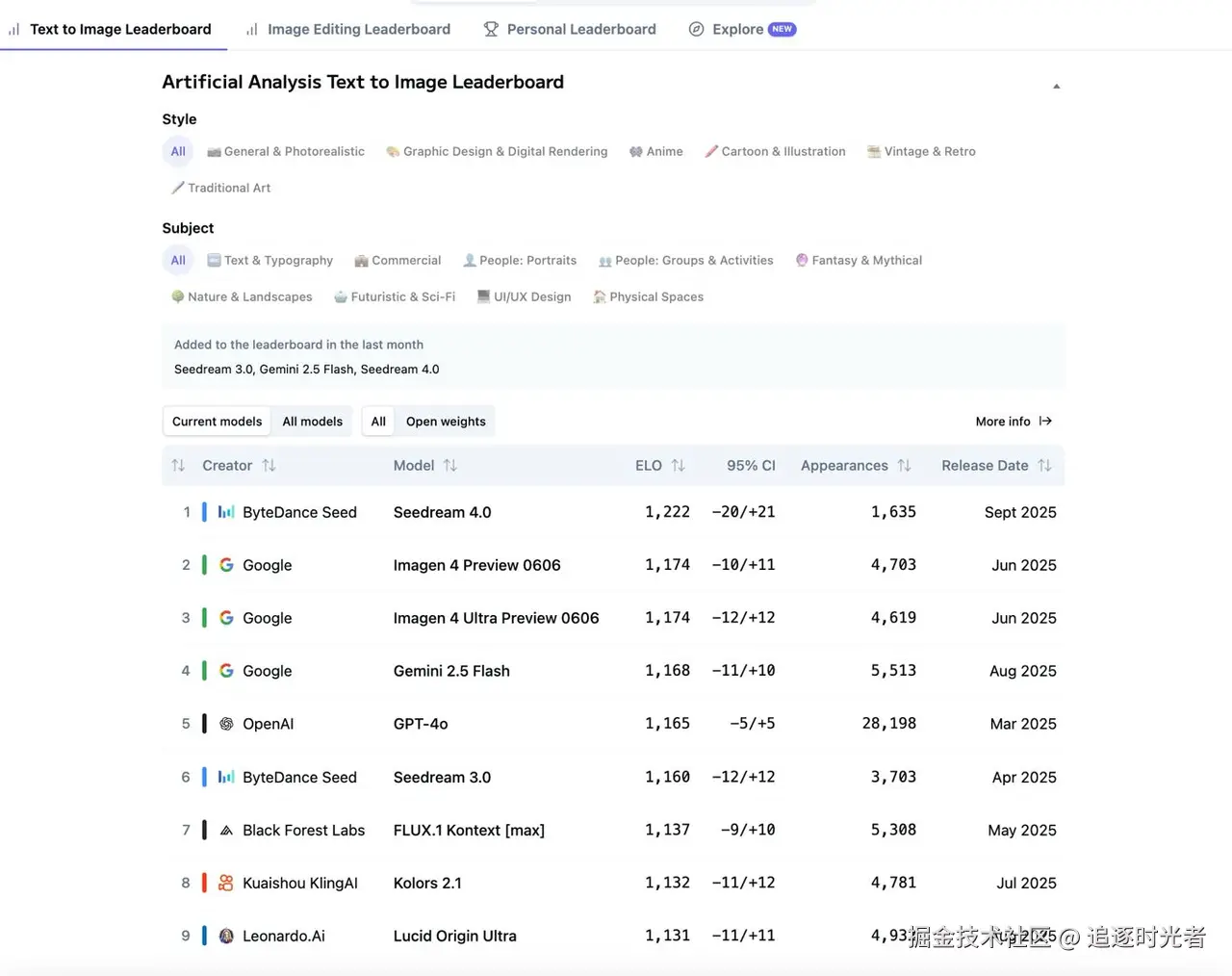Sort the table by ELO column

click(x=678, y=466)
